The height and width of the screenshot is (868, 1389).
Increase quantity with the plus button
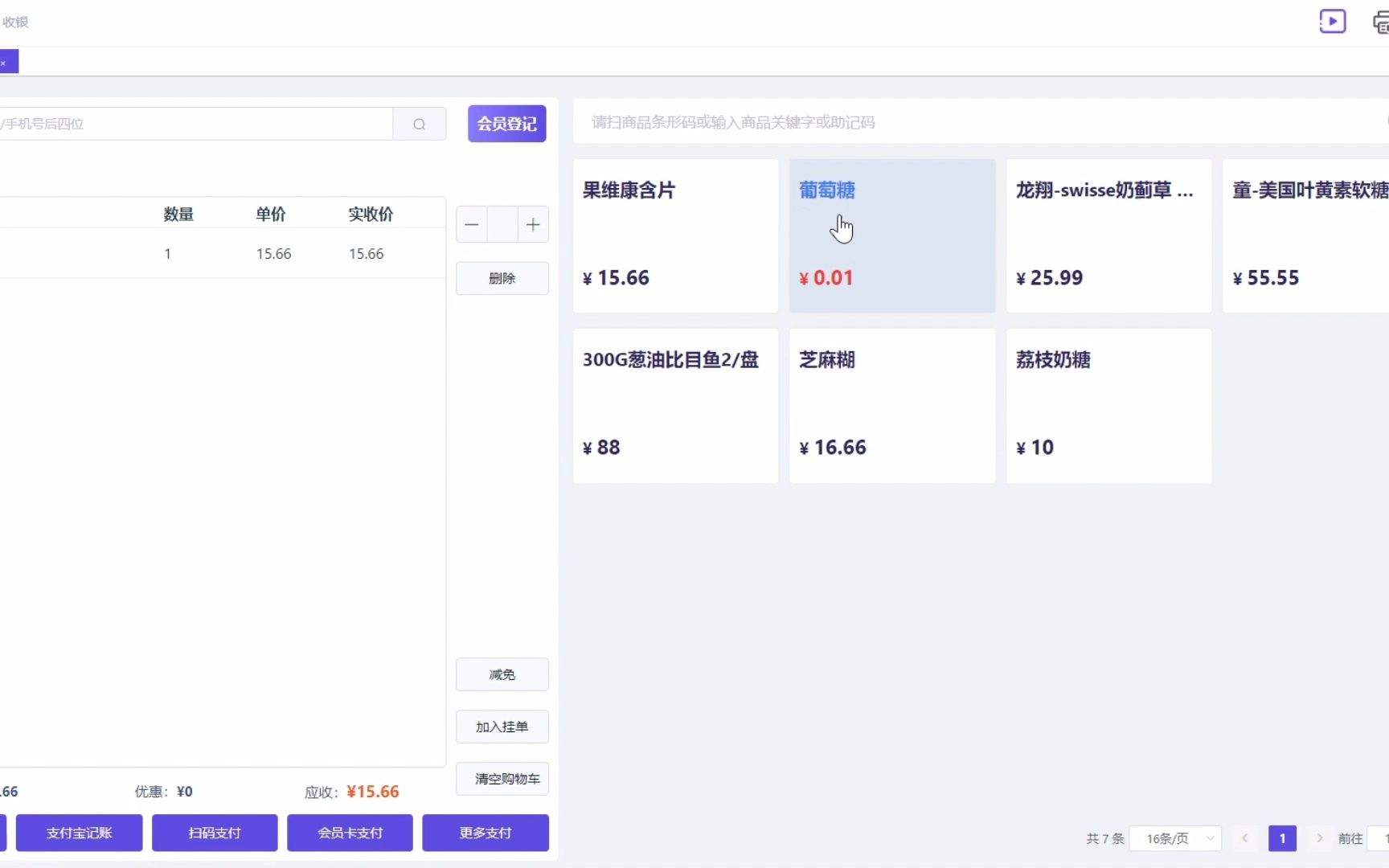click(x=533, y=225)
